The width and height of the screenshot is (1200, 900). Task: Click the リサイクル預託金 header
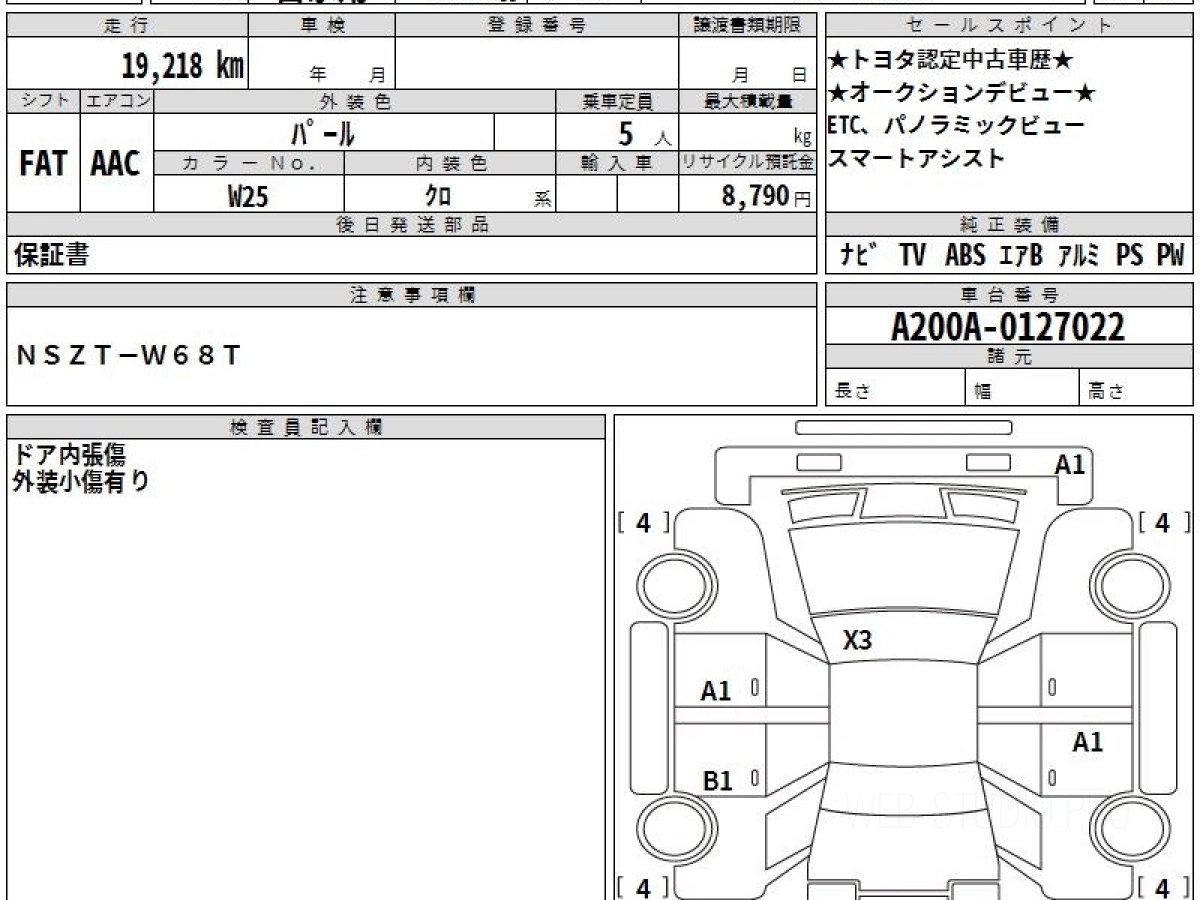747,163
